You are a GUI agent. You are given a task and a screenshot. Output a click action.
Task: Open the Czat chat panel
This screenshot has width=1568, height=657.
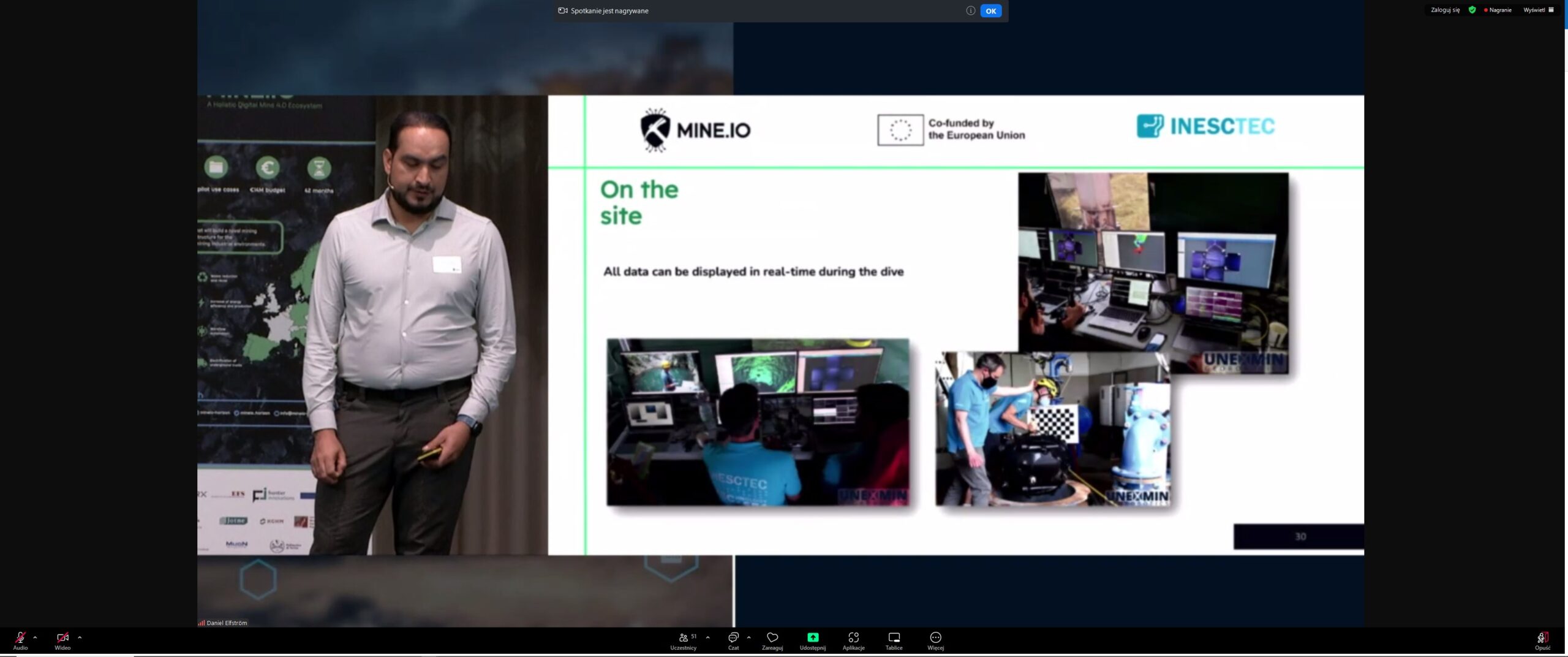(733, 639)
